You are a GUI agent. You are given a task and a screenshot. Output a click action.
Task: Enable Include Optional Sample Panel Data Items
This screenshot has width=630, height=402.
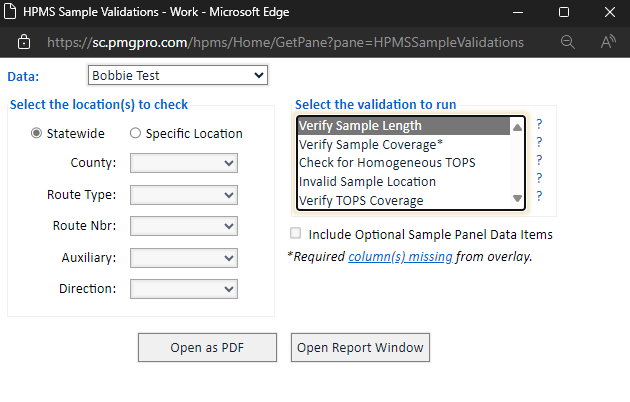pyautogui.click(x=296, y=233)
